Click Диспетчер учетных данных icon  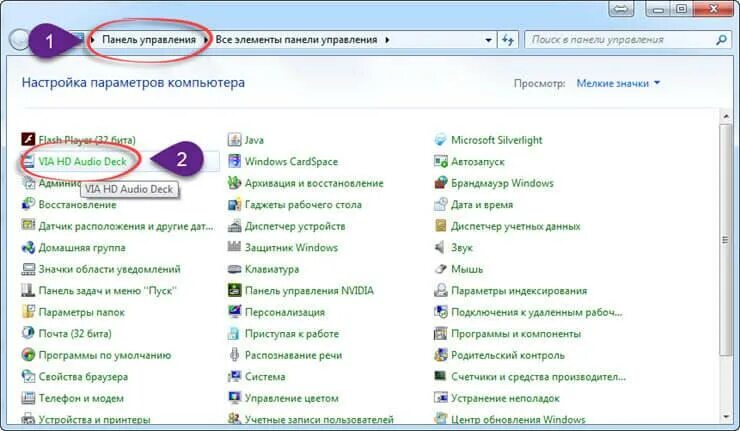click(440, 226)
